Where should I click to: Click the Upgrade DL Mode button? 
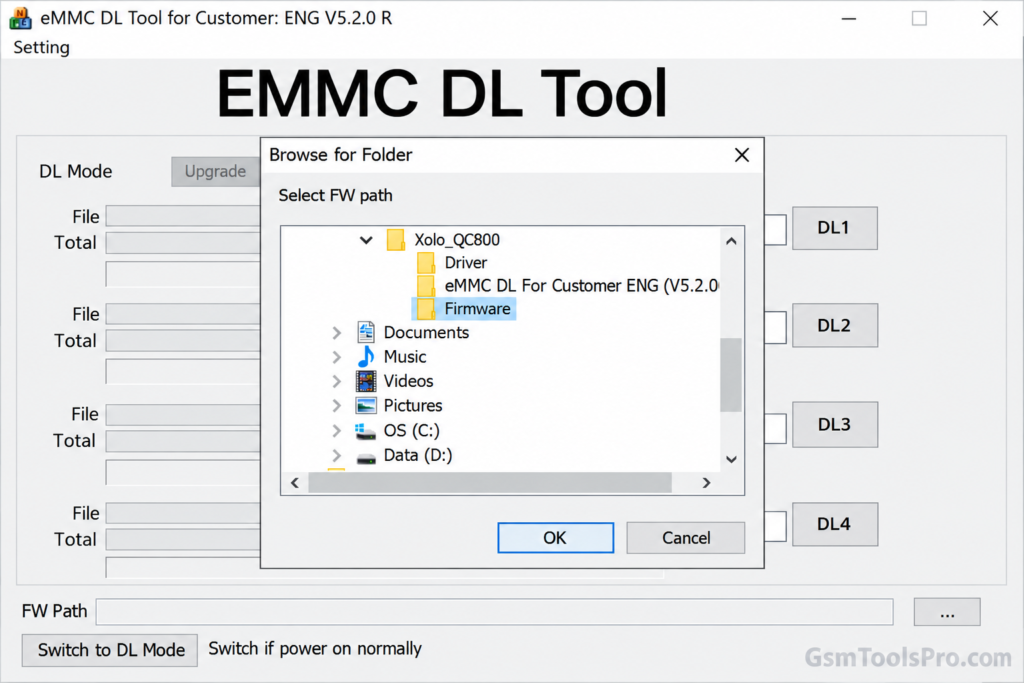216,172
